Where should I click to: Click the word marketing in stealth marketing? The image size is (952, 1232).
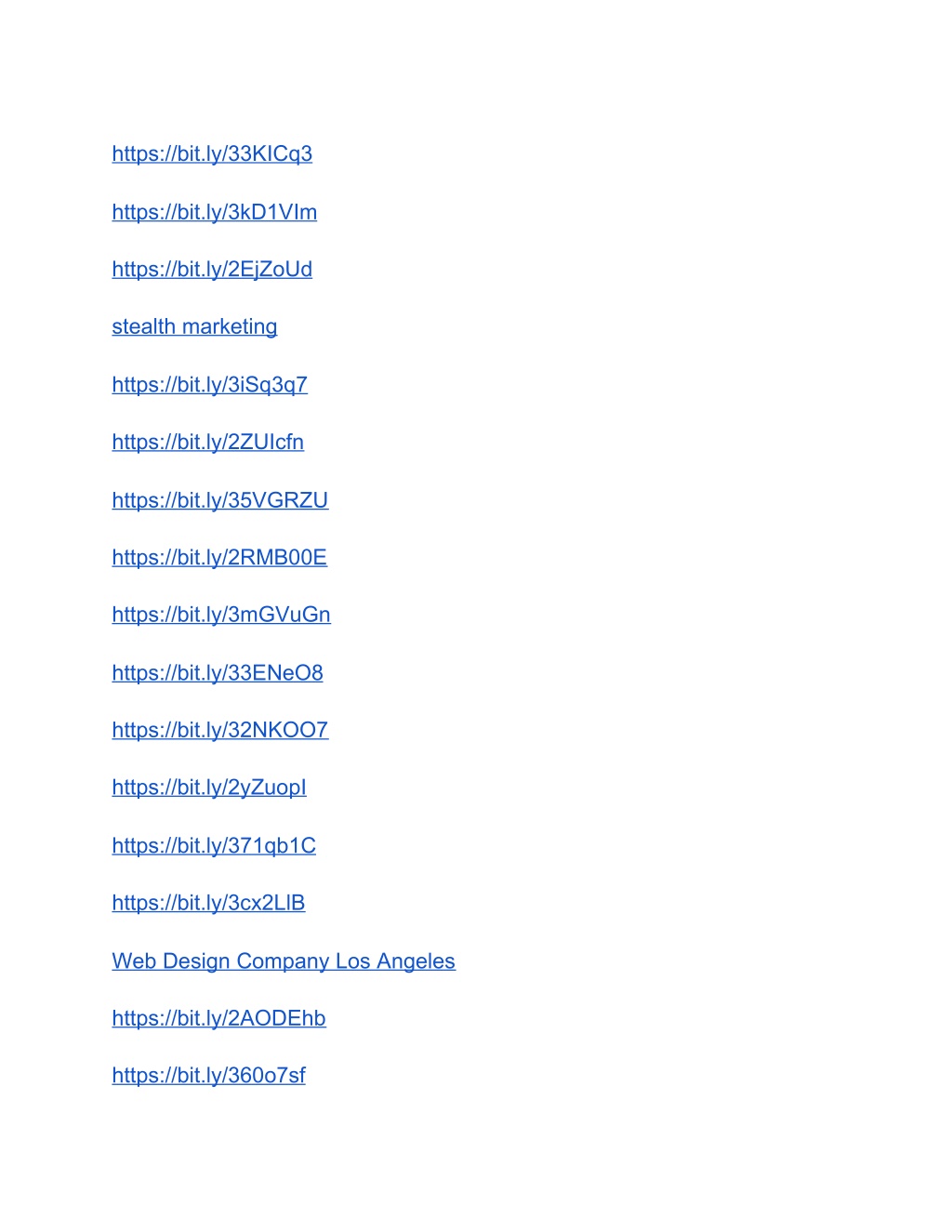(230, 327)
